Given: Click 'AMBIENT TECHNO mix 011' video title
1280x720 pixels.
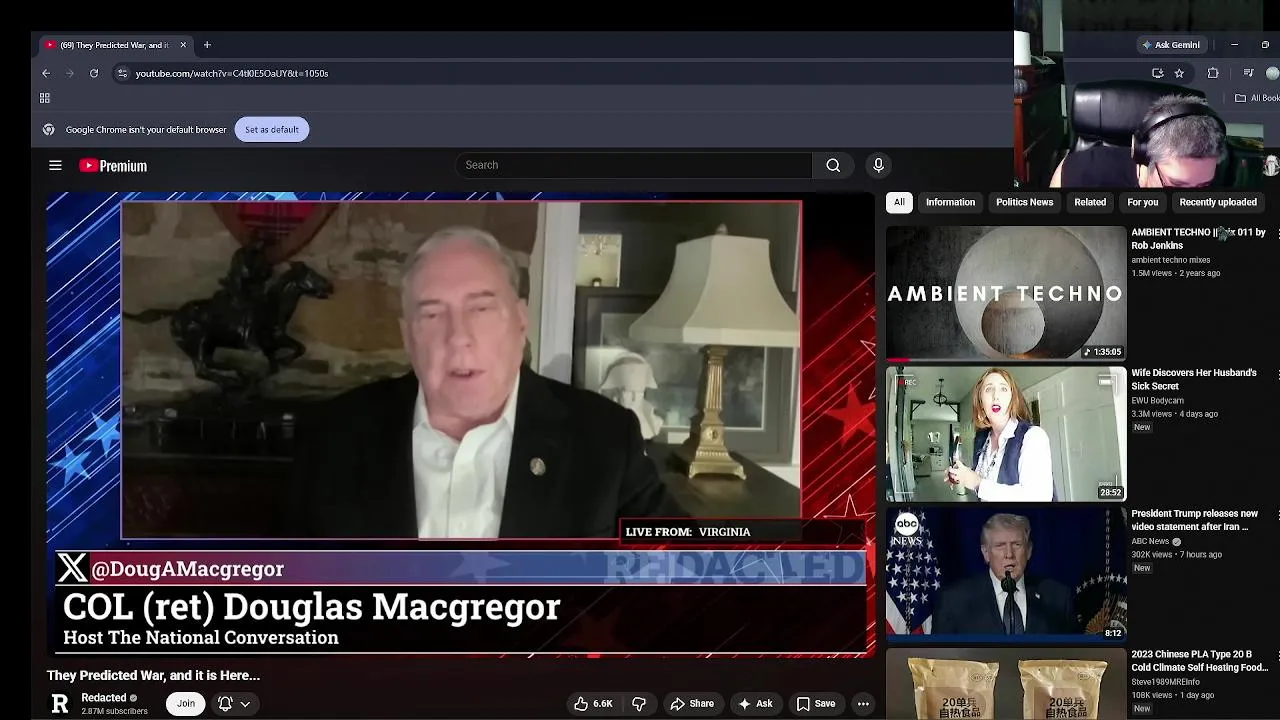Looking at the screenshot, I should click(x=1198, y=238).
